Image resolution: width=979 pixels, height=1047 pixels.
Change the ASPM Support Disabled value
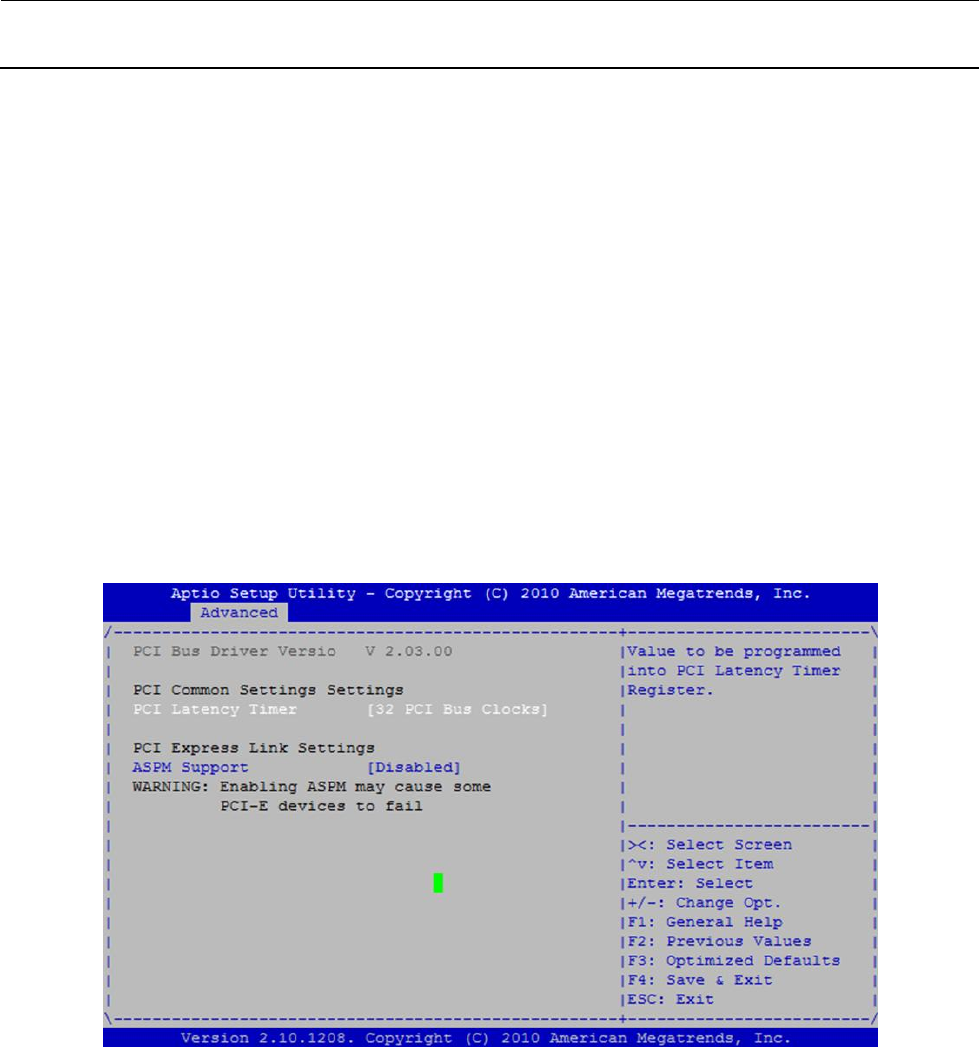(414, 767)
